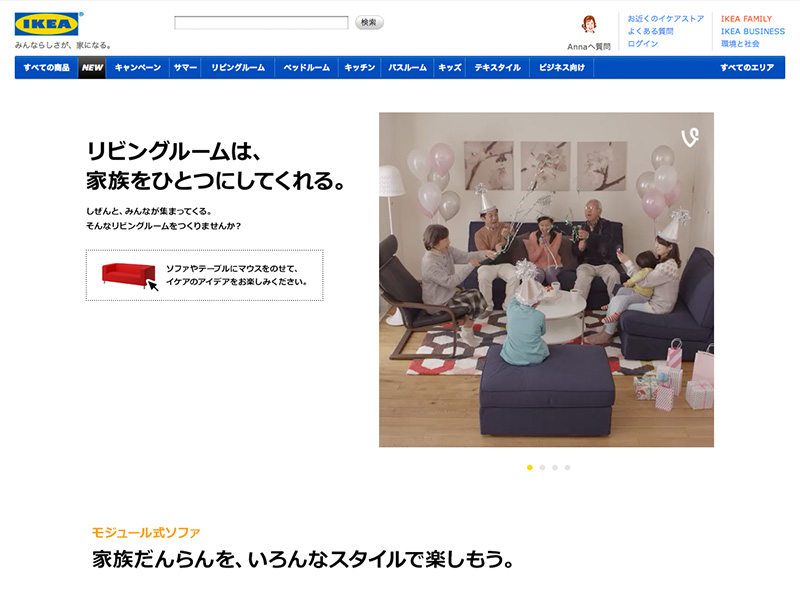The width and height of the screenshot is (800, 591).
Task: Open the NEW badge in navigation
Action: tap(92, 68)
